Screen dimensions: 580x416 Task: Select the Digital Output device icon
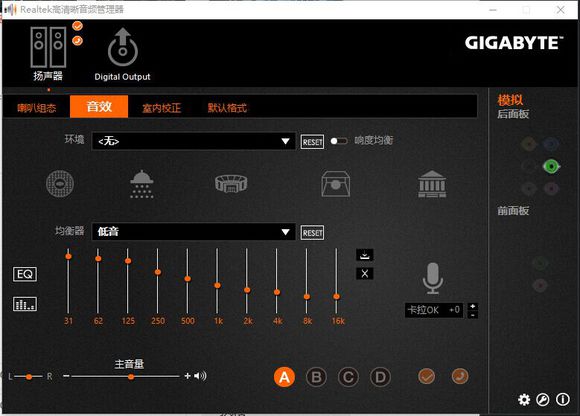tap(123, 47)
